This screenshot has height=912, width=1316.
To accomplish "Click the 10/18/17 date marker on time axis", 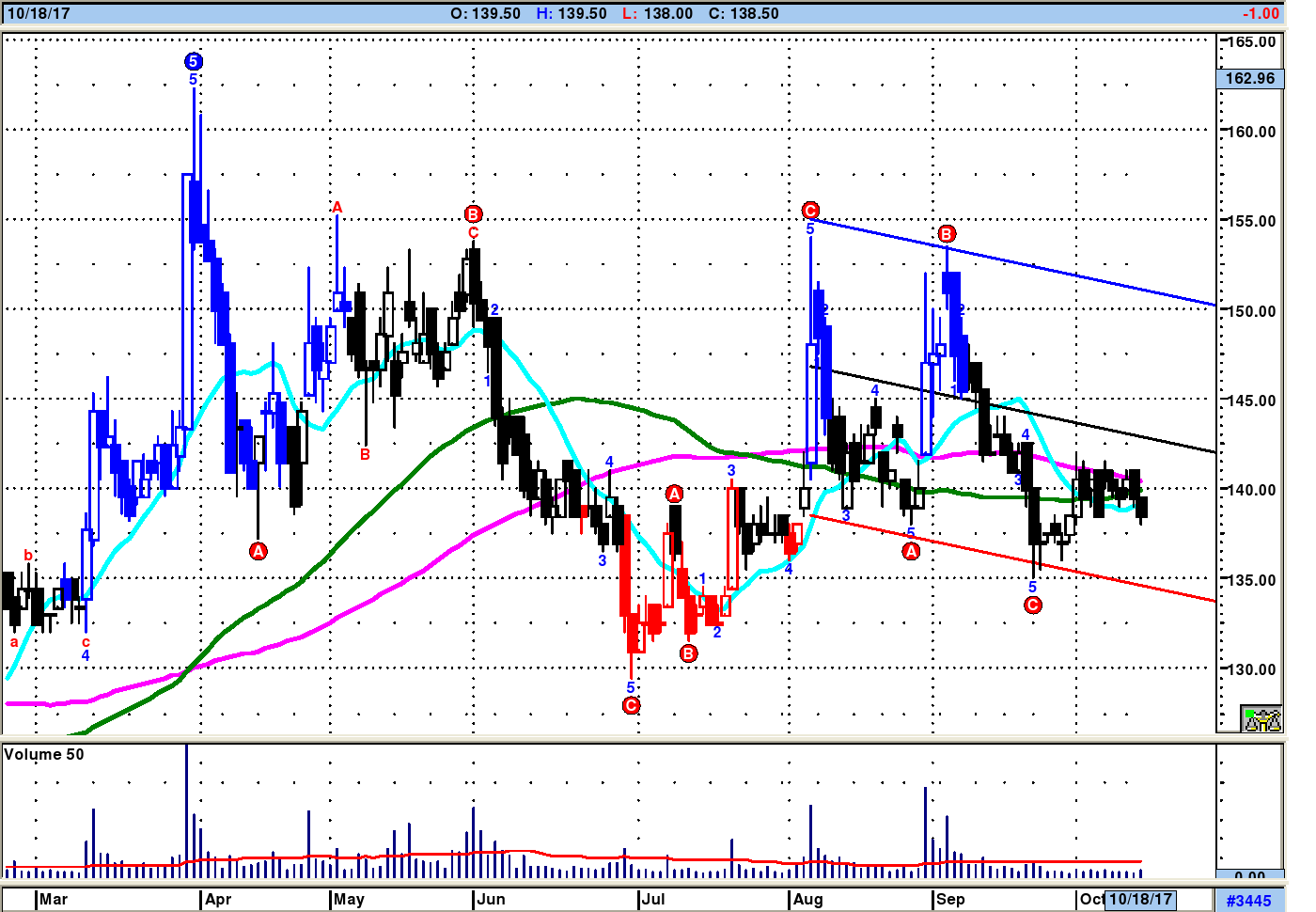I will click(1140, 899).
